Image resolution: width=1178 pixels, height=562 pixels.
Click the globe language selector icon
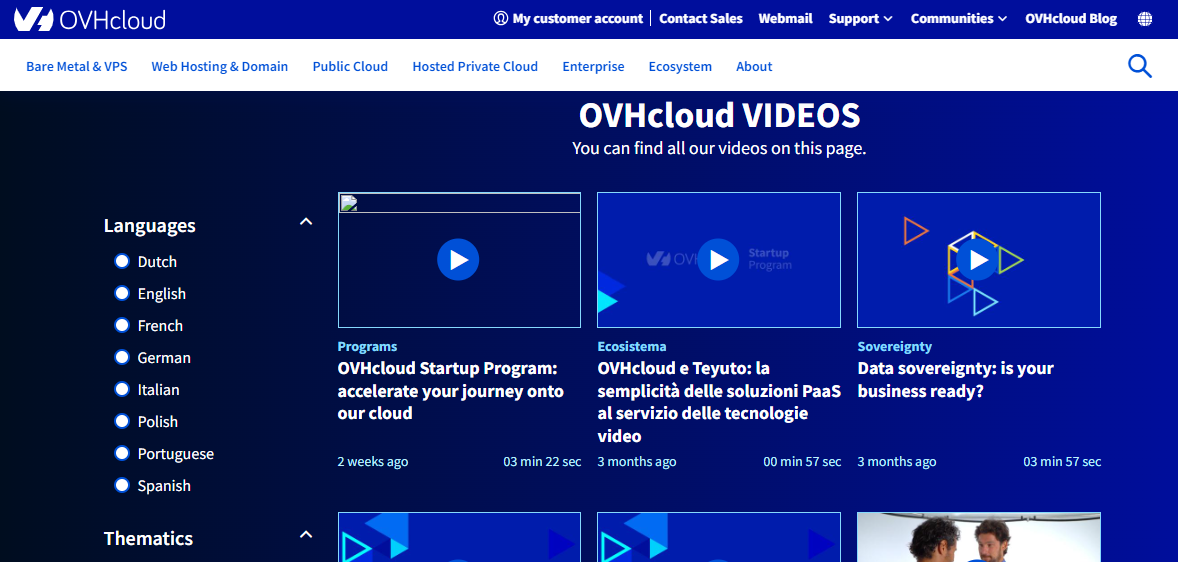[x=1145, y=19]
